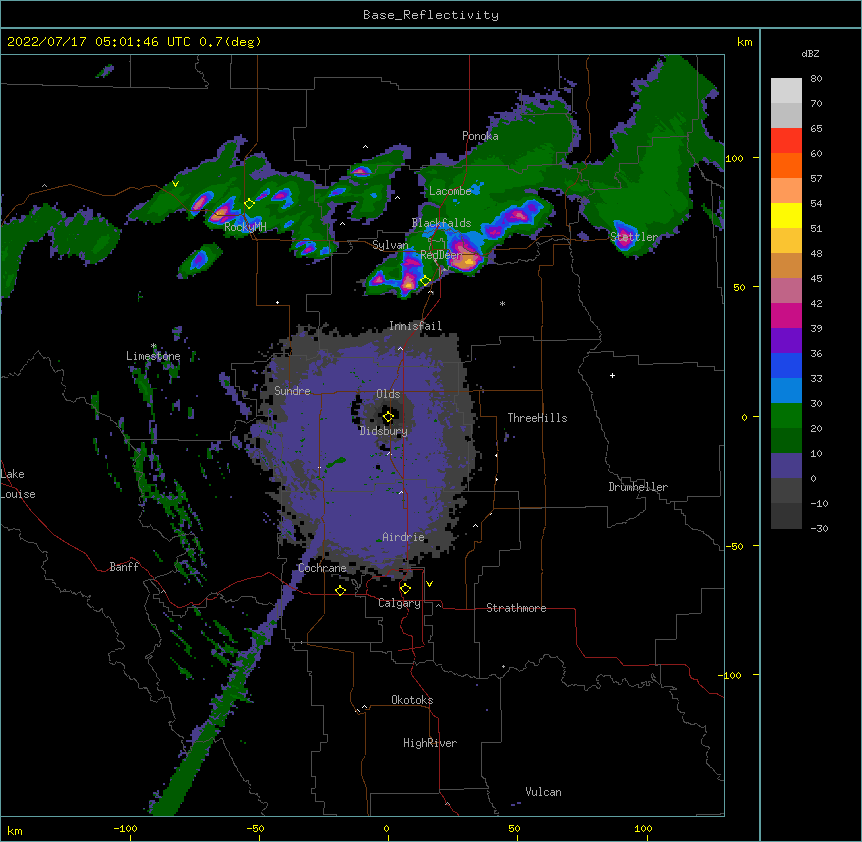Select the yellow diamond marker below RedDeer
862x842 pixels.
pos(425,281)
